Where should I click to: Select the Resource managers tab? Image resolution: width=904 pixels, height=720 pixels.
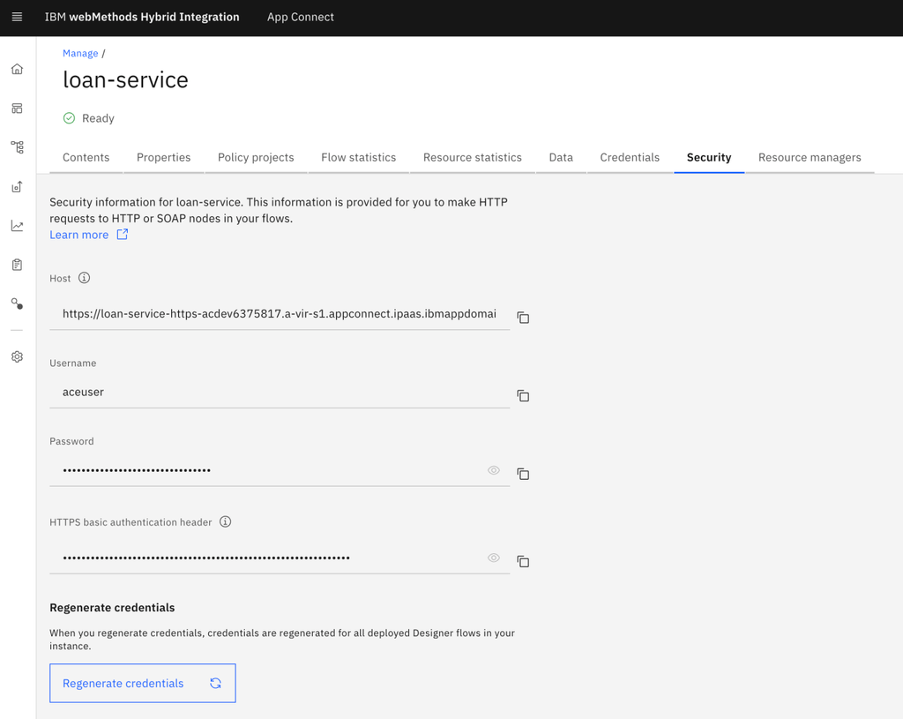coord(809,157)
